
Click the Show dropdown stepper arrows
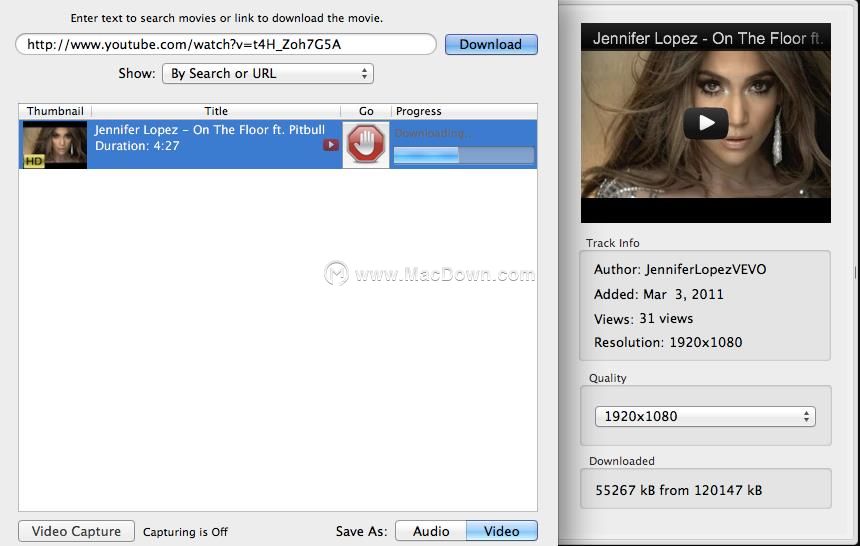pos(364,74)
